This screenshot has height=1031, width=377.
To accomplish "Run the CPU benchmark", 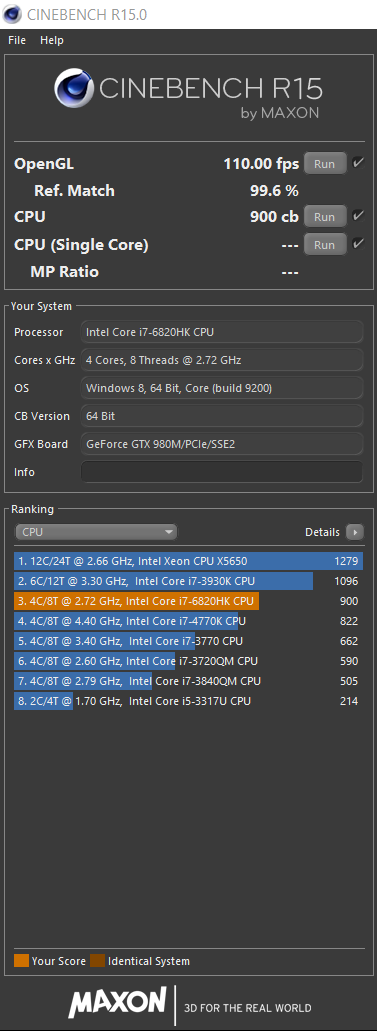I will (325, 216).
